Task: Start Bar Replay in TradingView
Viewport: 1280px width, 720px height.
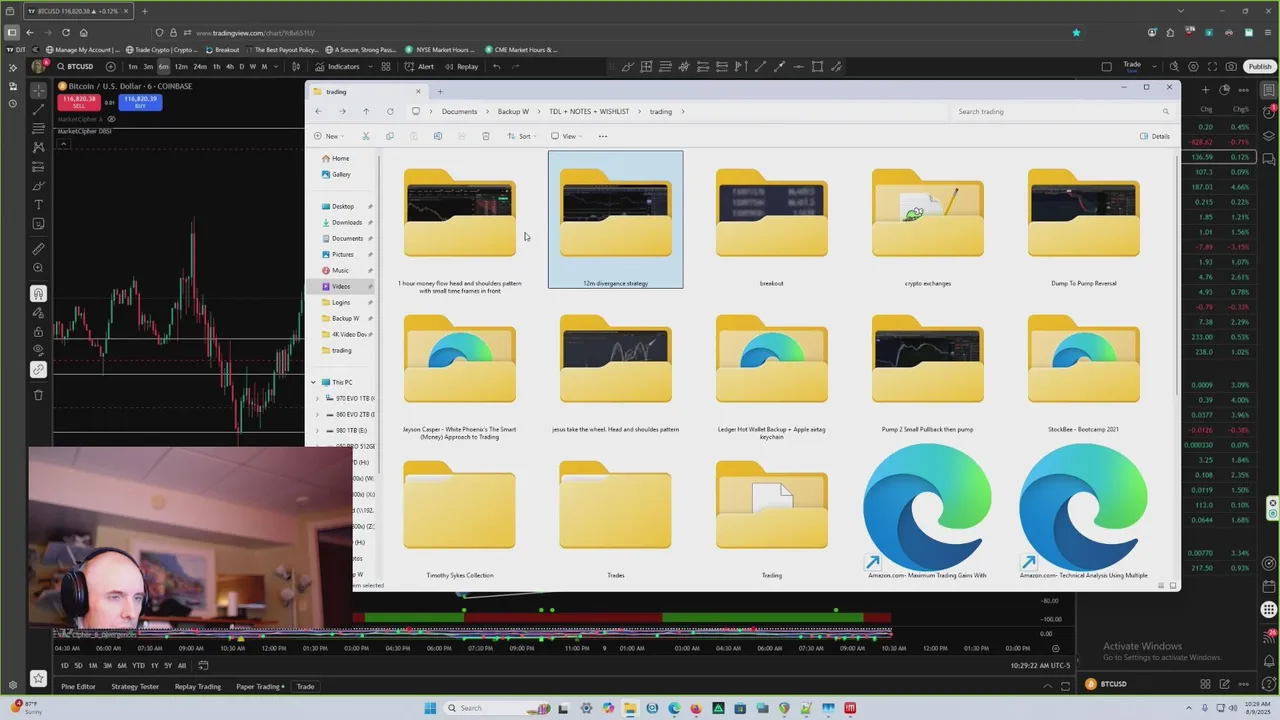Action: click(x=461, y=67)
